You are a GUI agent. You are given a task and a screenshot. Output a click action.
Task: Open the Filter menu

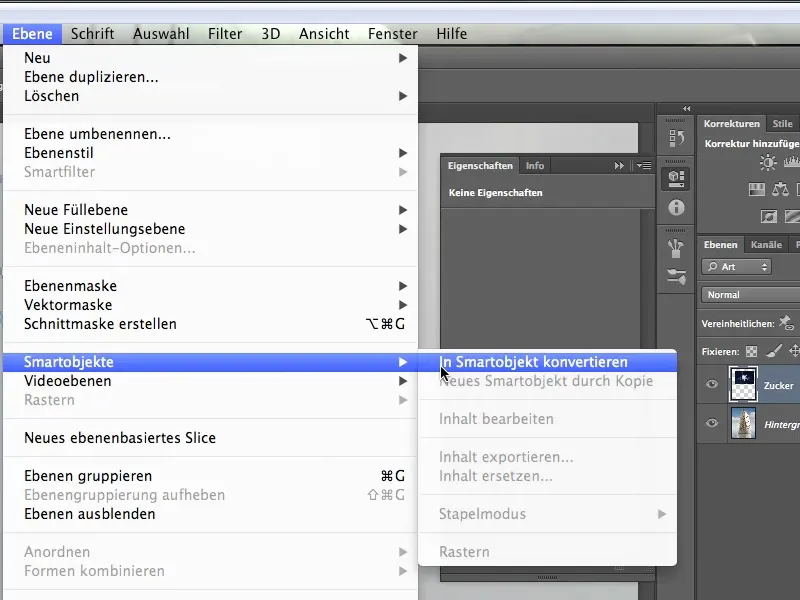point(225,34)
